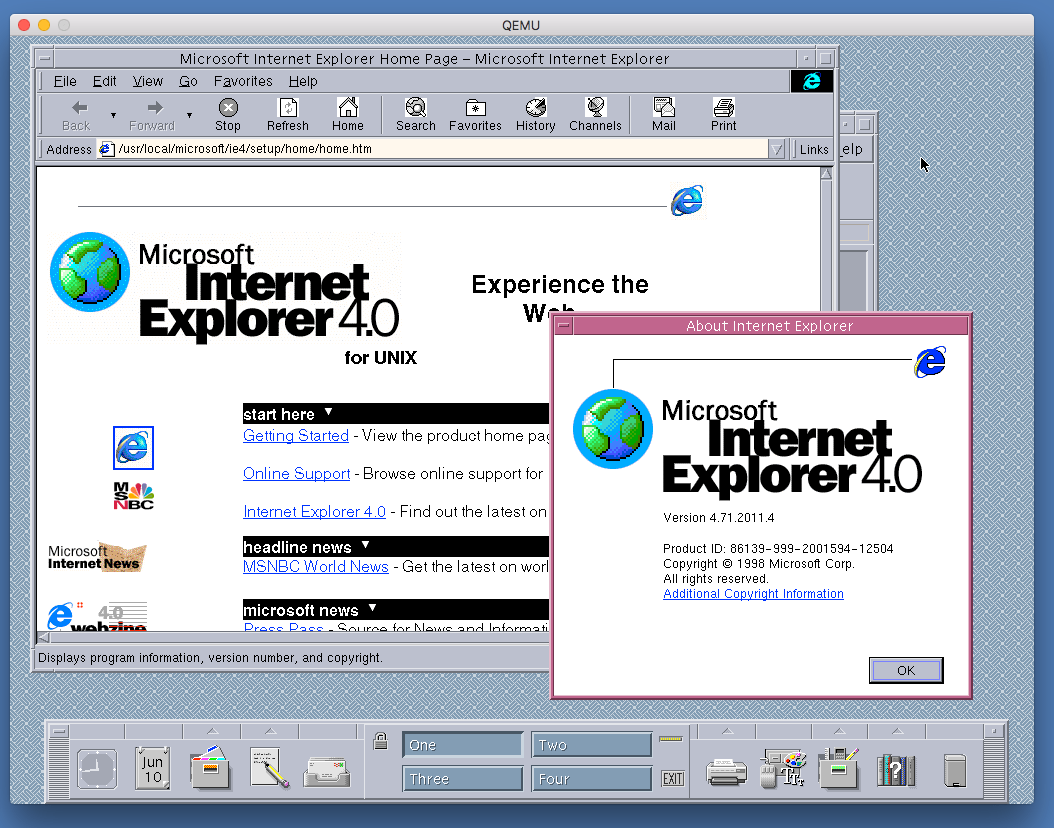Refresh the current page
The height and width of the screenshot is (828, 1054).
[288, 115]
